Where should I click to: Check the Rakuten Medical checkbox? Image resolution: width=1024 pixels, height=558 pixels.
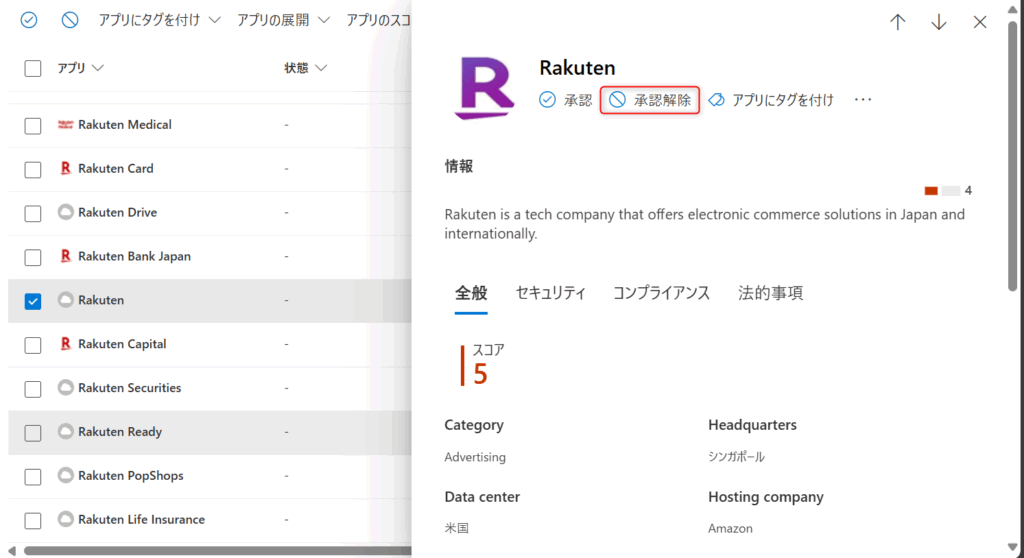(33, 125)
